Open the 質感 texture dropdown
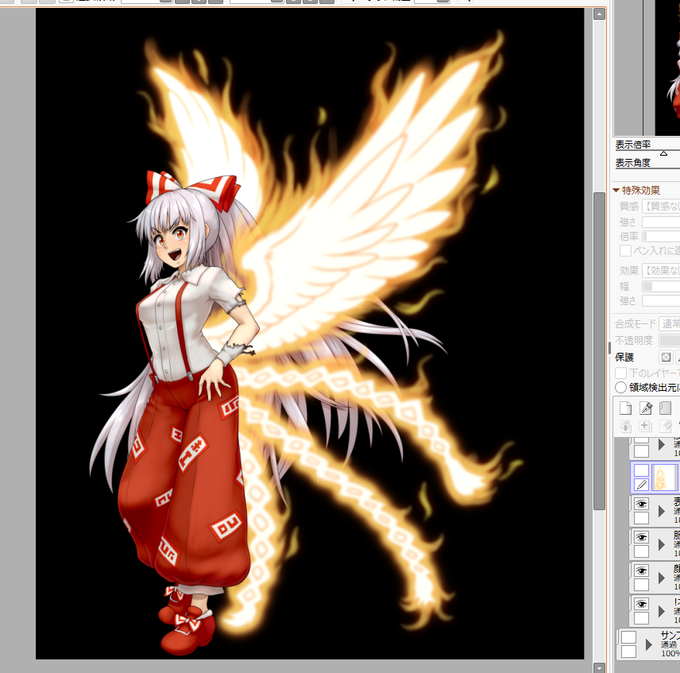This screenshot has width=680, height=673. 661,206
